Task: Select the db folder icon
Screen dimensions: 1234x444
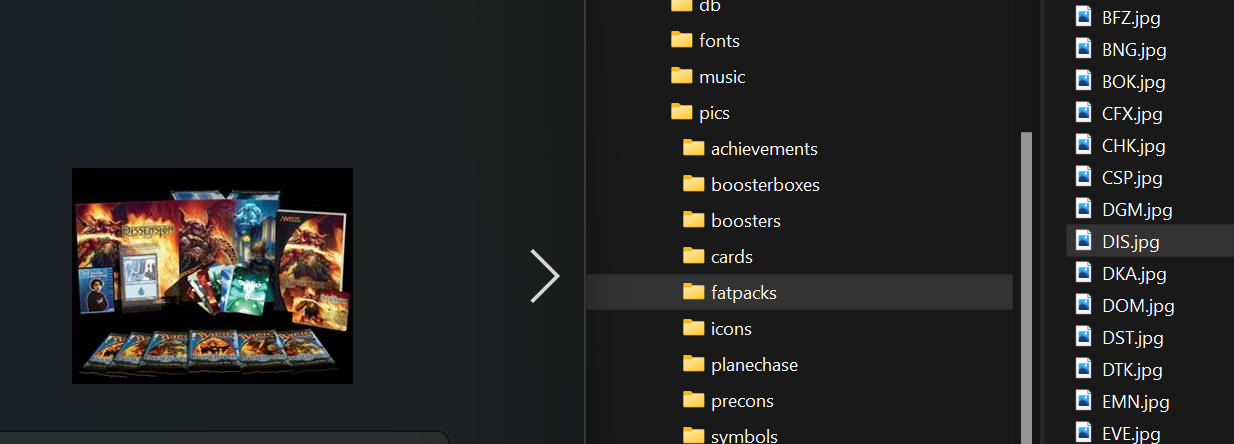Action: point(682,5)
